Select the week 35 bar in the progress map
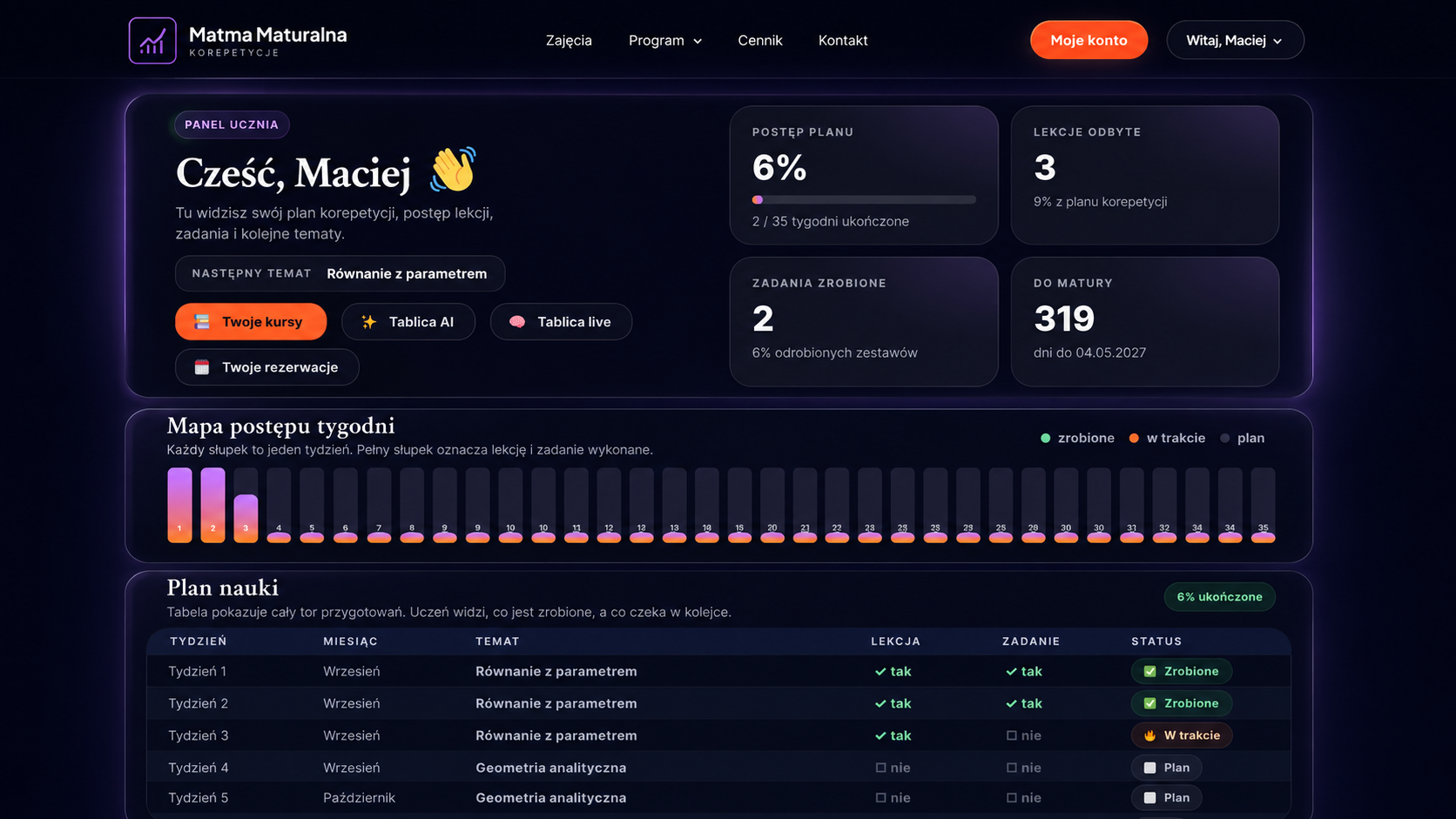The width and height of the screenshot is (1456, 819). coord(1263,505)
